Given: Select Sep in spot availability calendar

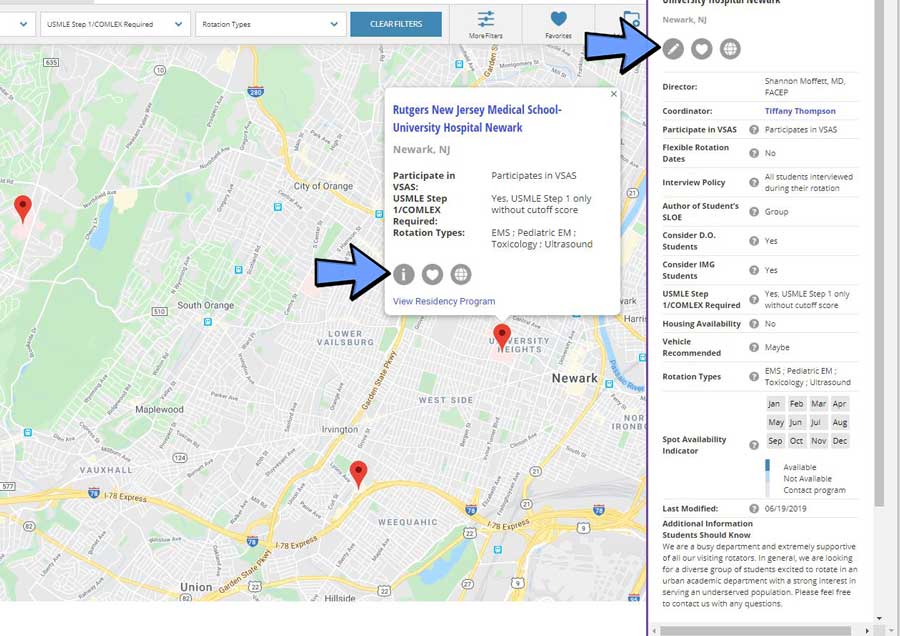Looking at the screenshot, I should pyautogui.click(x=775, y=441).
